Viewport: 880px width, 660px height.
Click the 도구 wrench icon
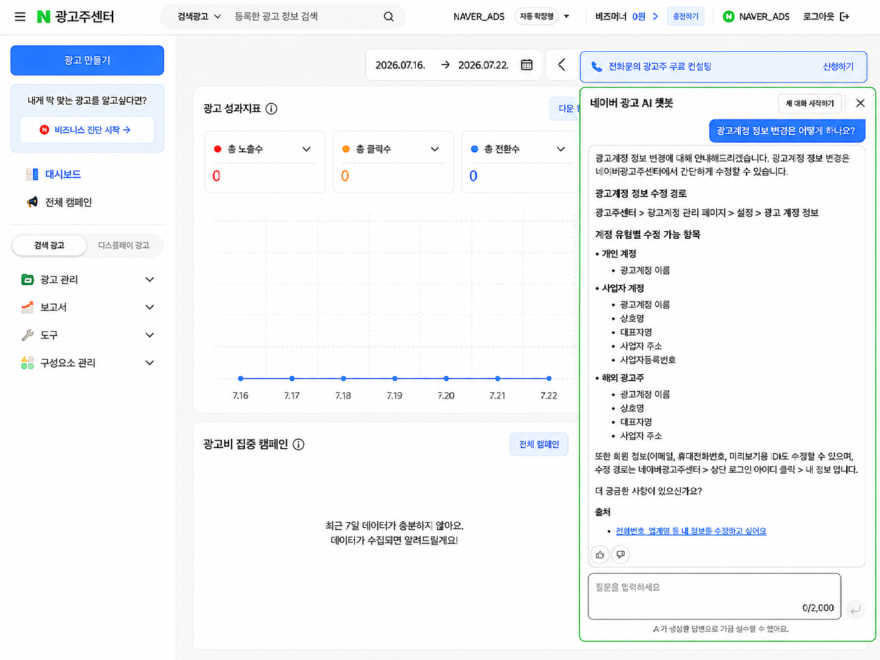click(28, 335)
